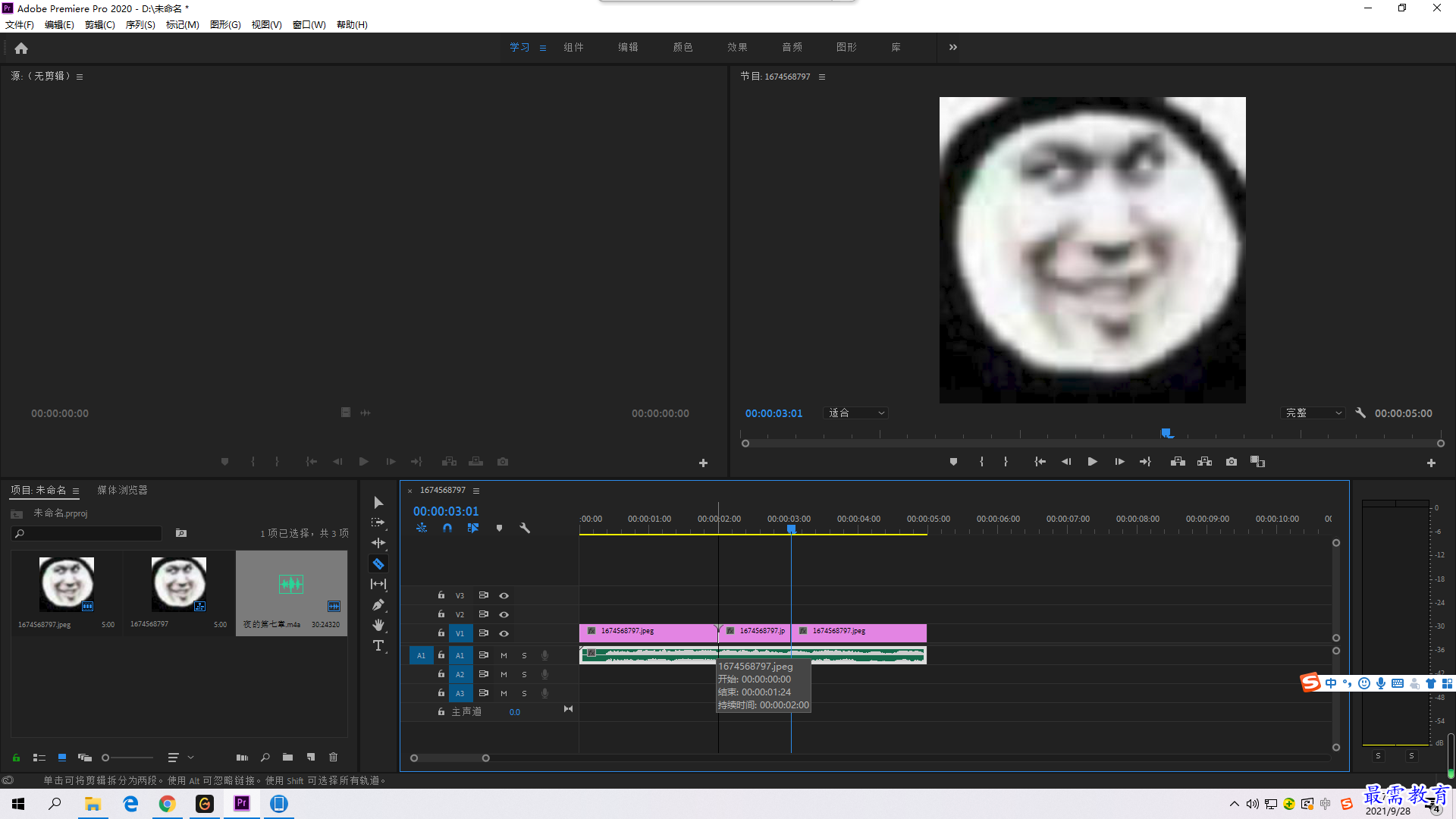The width and height of the screenshot is (1456, 819).
Task: Switch to 颜色 workspace tab
Action: click(x=682, y=47)
